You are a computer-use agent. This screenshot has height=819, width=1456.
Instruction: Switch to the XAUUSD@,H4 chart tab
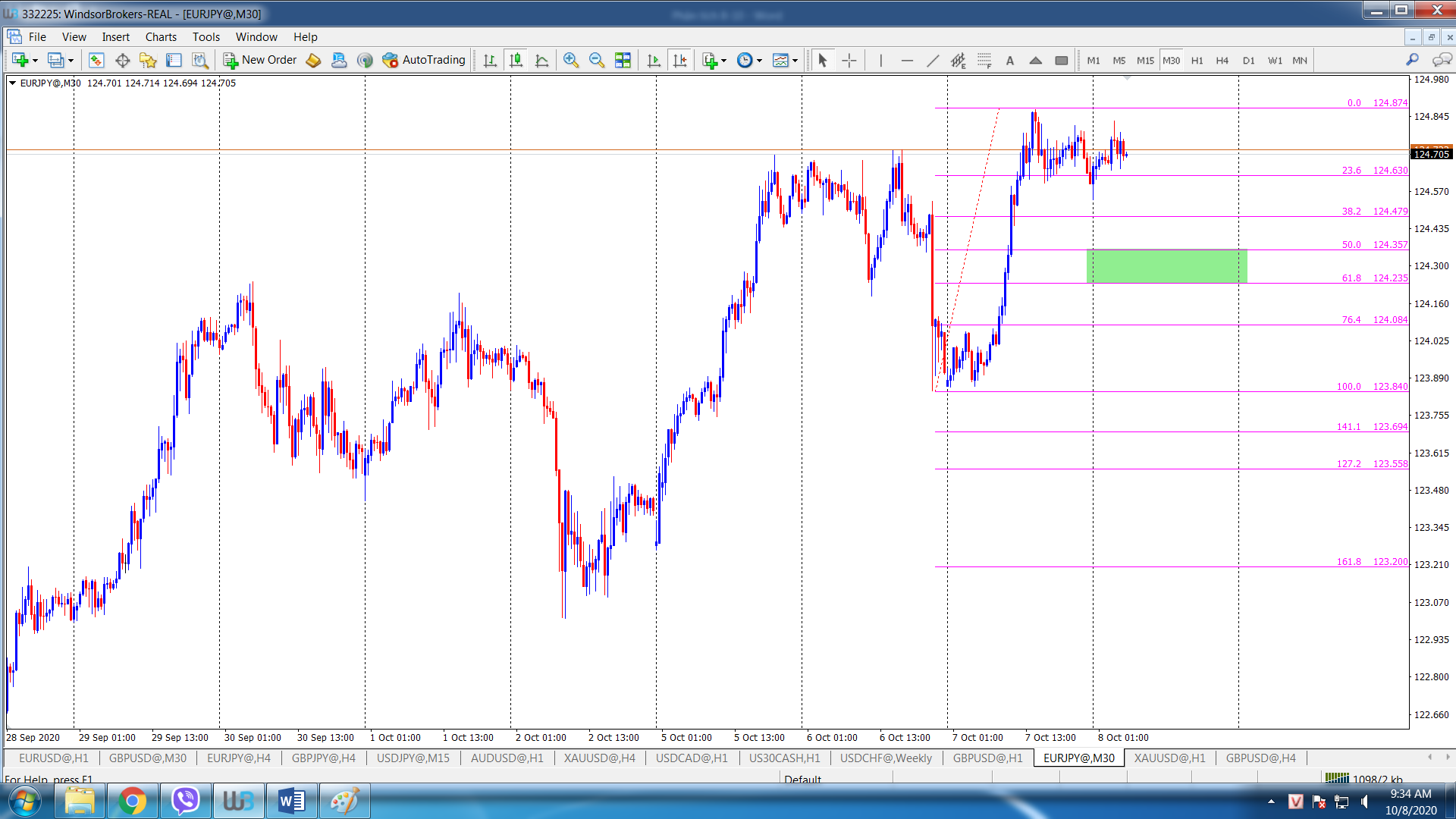599,758
